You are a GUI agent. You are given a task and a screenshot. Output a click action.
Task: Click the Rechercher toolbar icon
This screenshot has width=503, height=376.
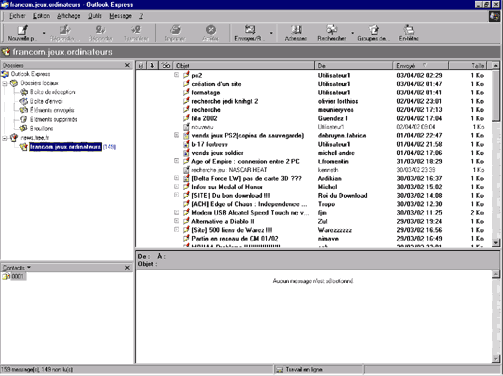(331, 30)
